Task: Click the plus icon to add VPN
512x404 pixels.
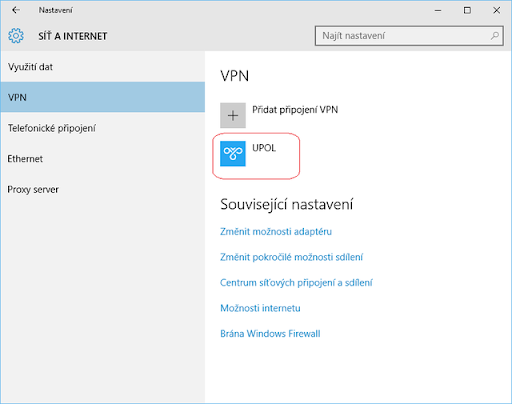Action: (233, 115)
